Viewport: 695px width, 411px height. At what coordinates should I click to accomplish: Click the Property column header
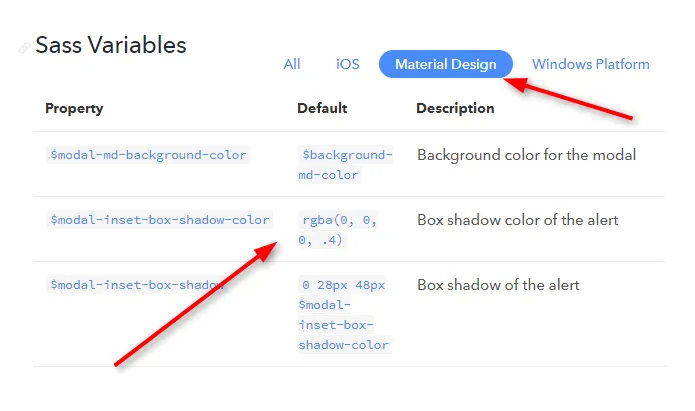tap(74, 109)
